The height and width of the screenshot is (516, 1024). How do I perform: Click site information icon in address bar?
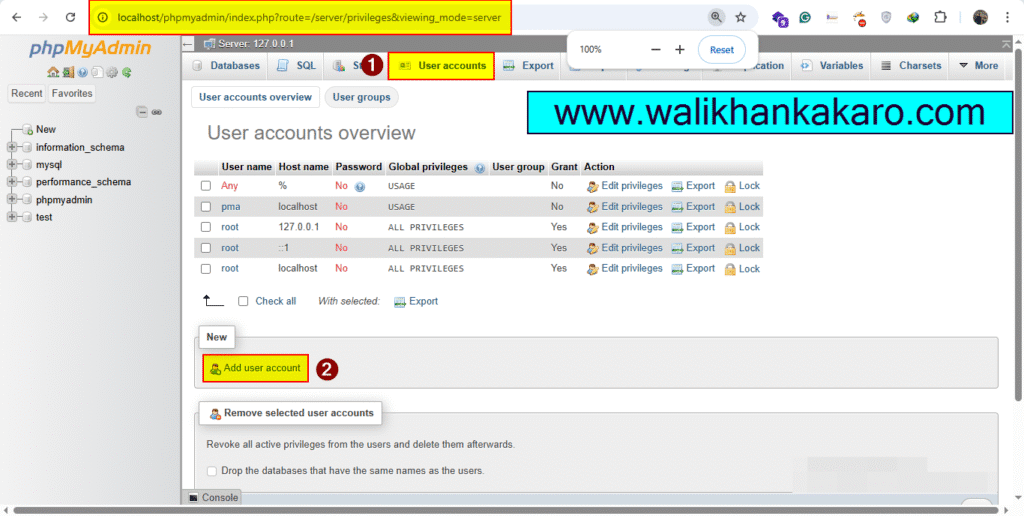[x=103, y=18]
